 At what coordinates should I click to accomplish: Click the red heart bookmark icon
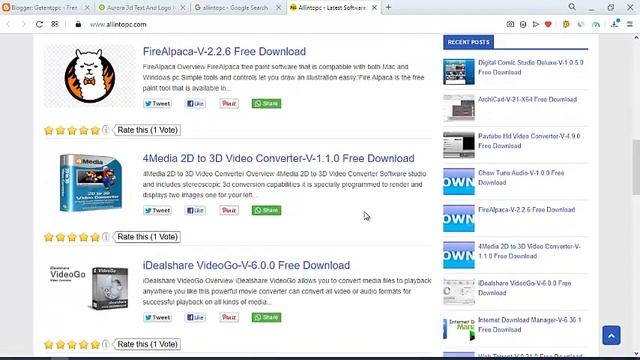548,24
